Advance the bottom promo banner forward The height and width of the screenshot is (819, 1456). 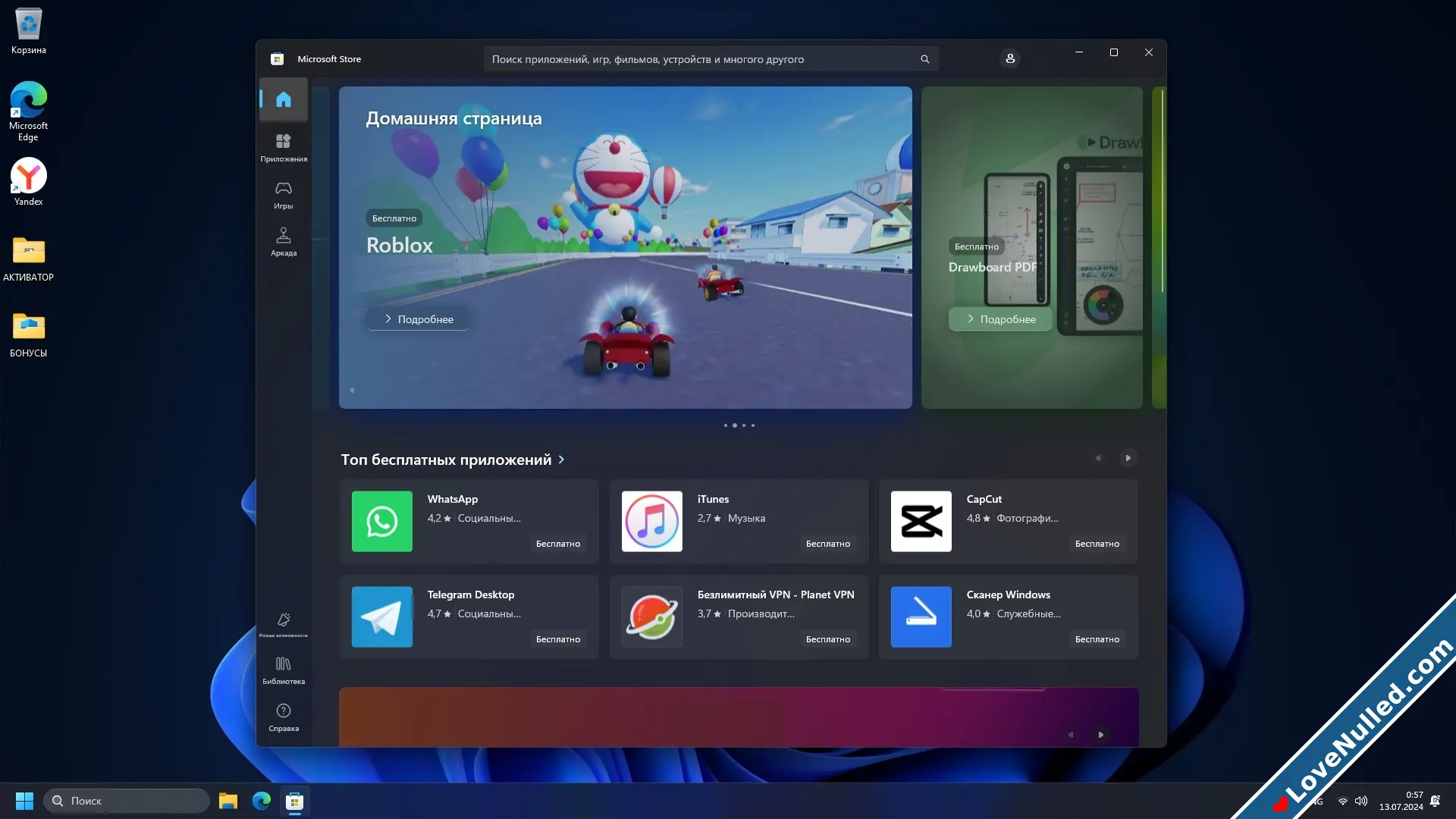click(1100, 735)
